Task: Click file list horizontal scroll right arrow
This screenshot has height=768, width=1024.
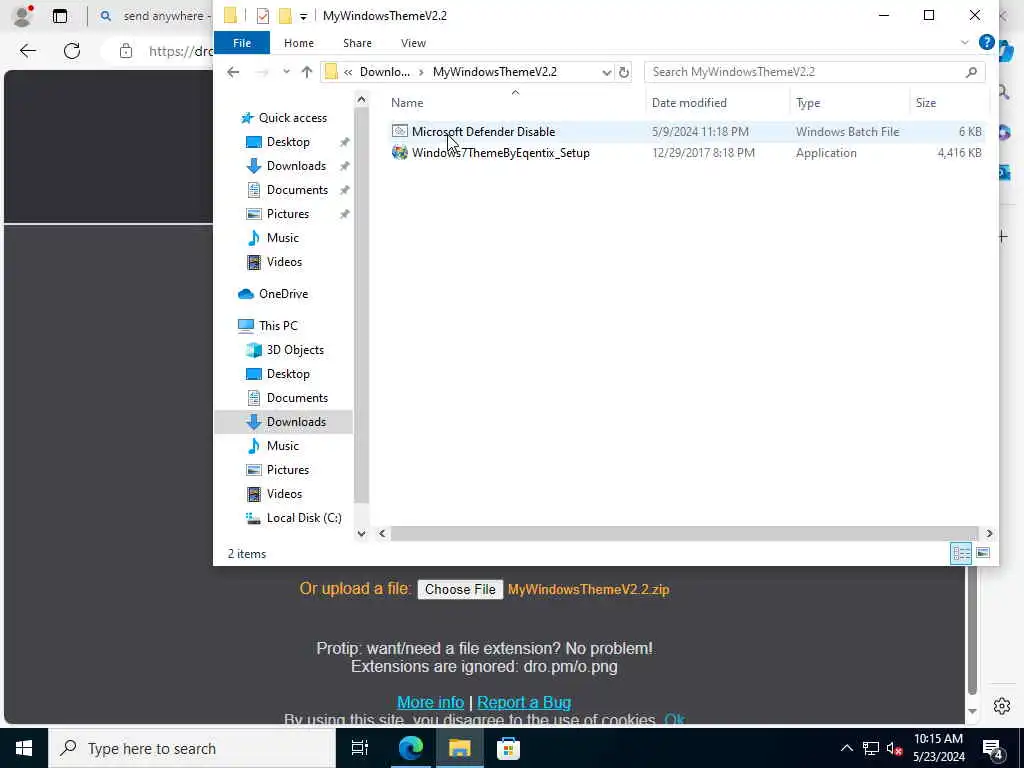Action: click(989, 534)
